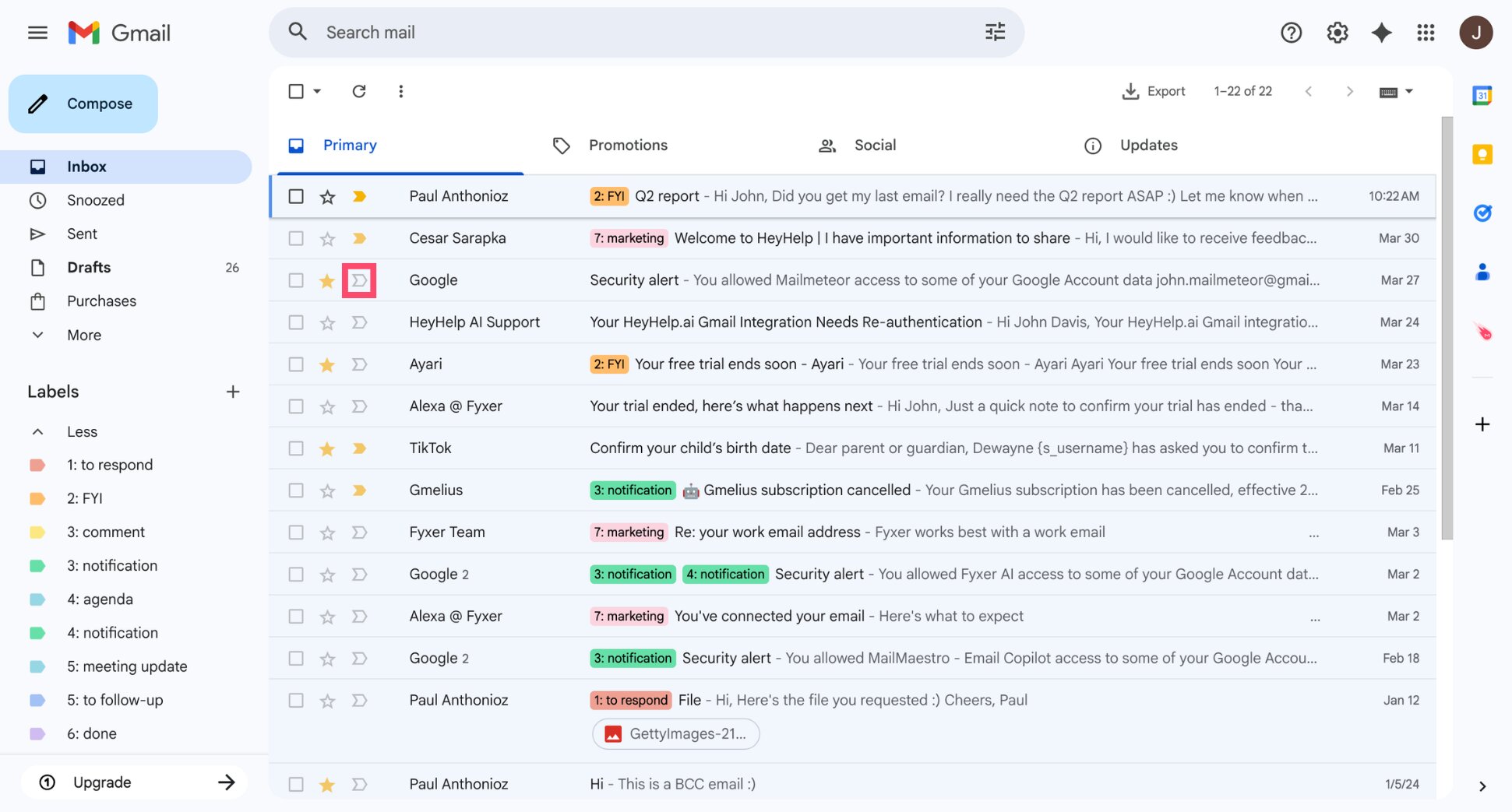The height and width of the screenshot is (812, 1512).
Task: Open the Mailmeteor add-on icon
Action: pos(1482,332)
